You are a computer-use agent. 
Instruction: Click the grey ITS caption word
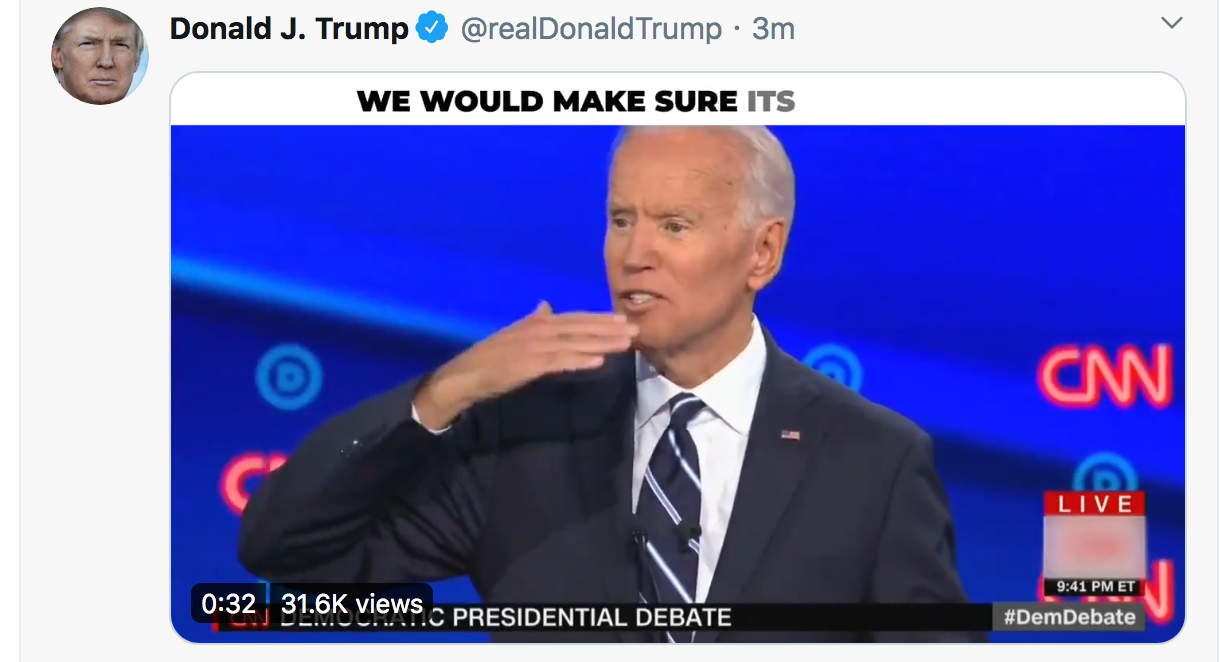(771, 101)
